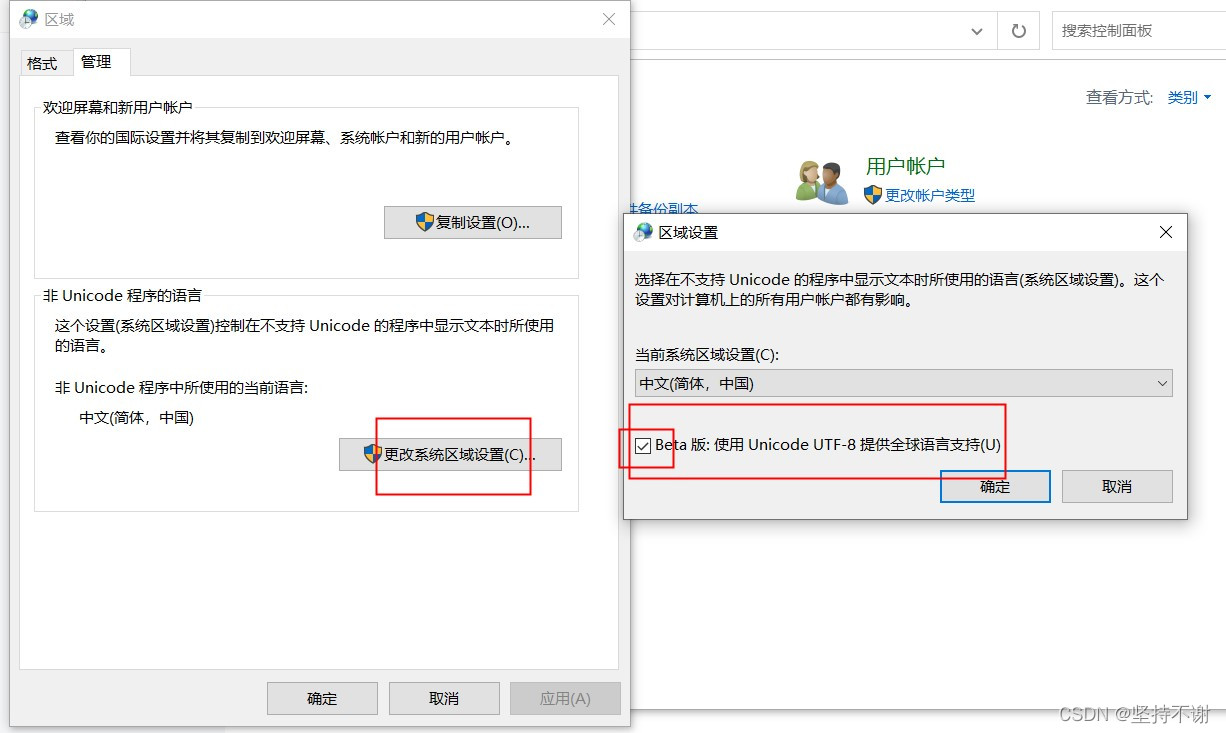
Task: Switch to the 格式 tab
Action: pos(45,62)
